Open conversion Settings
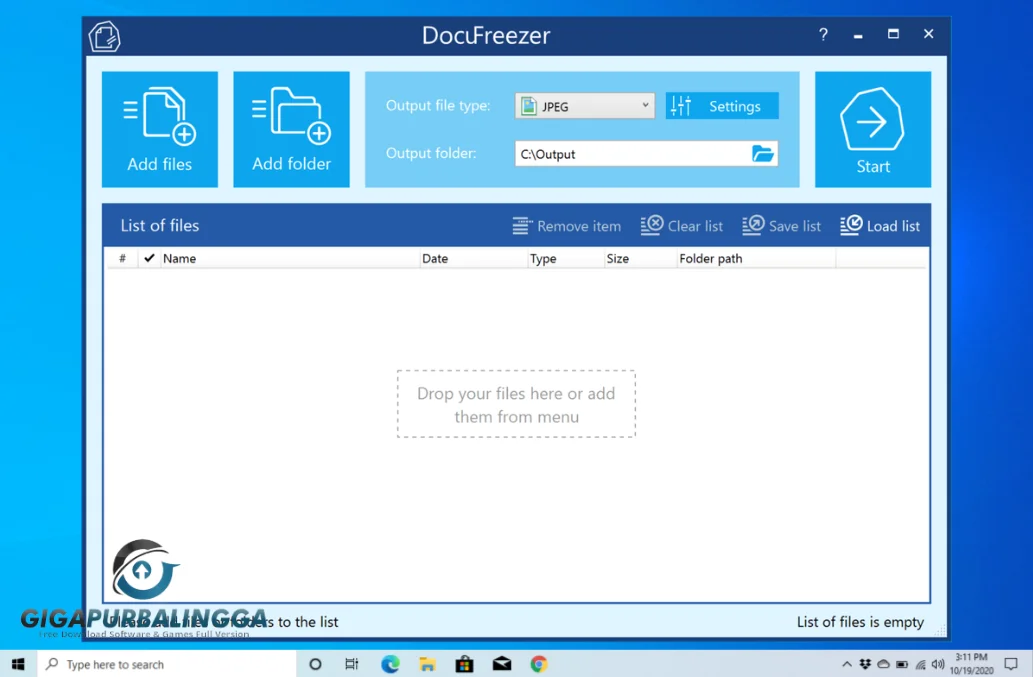This screenshot has width=1033, height=677. [722, 106]
